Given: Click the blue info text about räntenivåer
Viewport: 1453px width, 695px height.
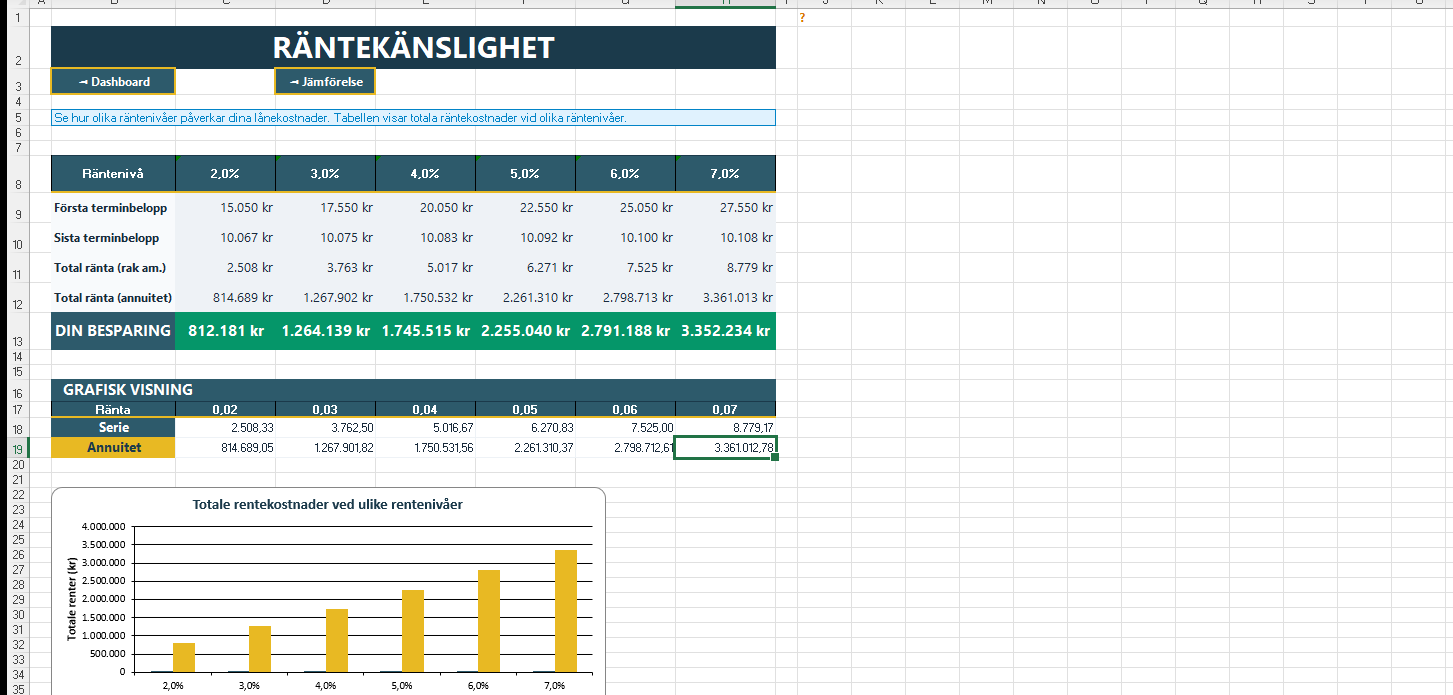Looking at the screenshot, I should tap(340, 118).
